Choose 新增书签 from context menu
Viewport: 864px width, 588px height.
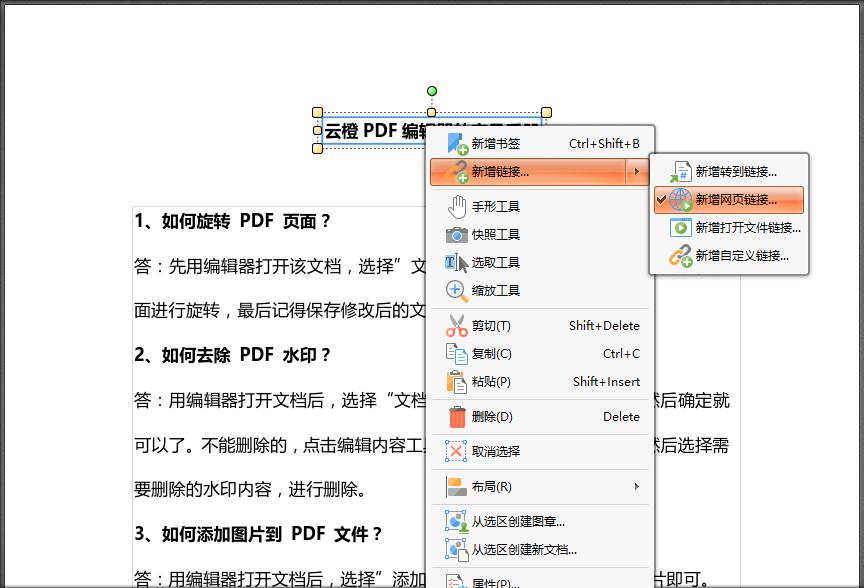click(542, 144)
